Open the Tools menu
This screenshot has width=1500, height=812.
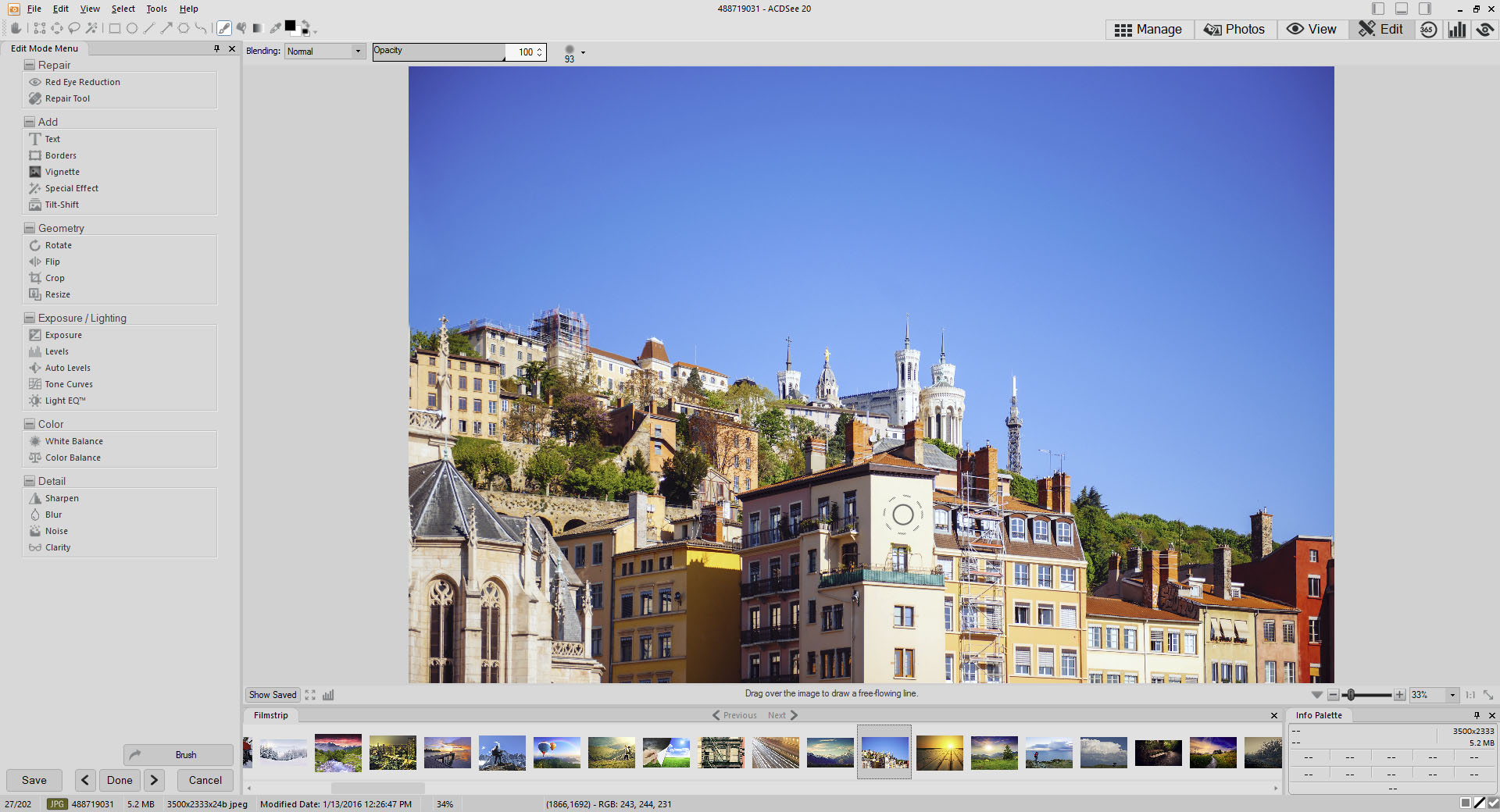(x=156, y=9)
